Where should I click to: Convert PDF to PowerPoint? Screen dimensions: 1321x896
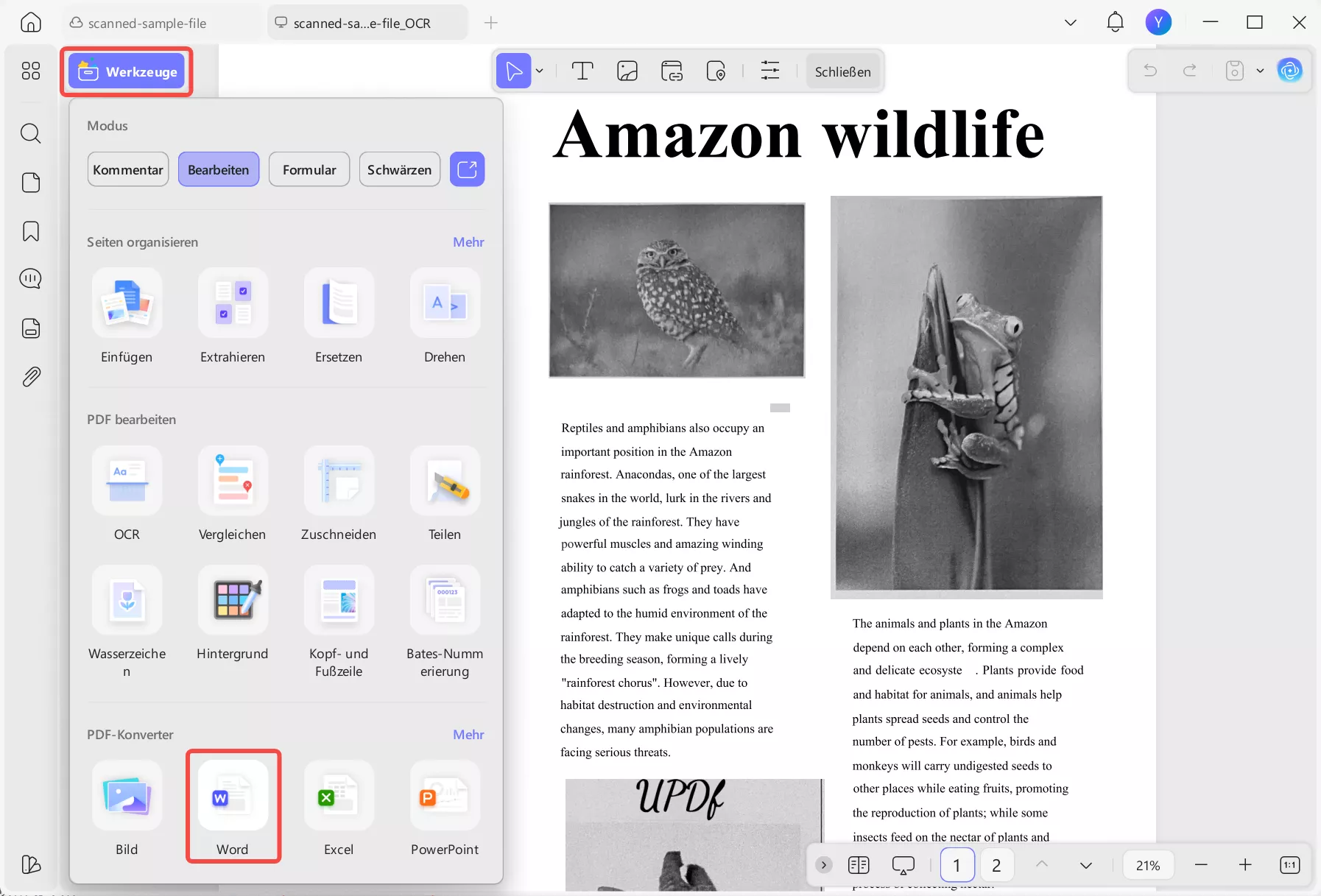(445, 809)
